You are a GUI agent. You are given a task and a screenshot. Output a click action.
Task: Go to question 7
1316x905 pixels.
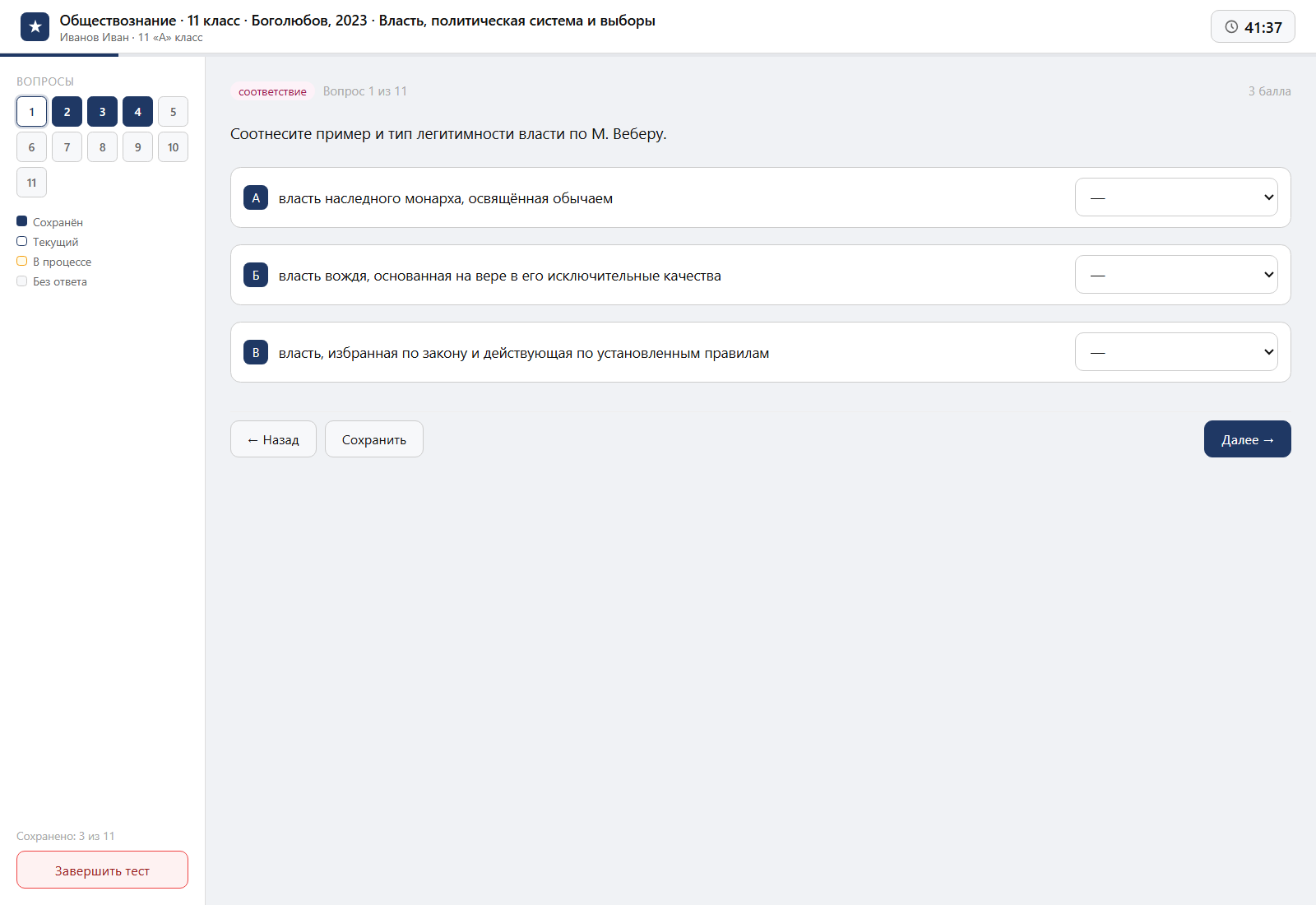[x=67, y=147]
